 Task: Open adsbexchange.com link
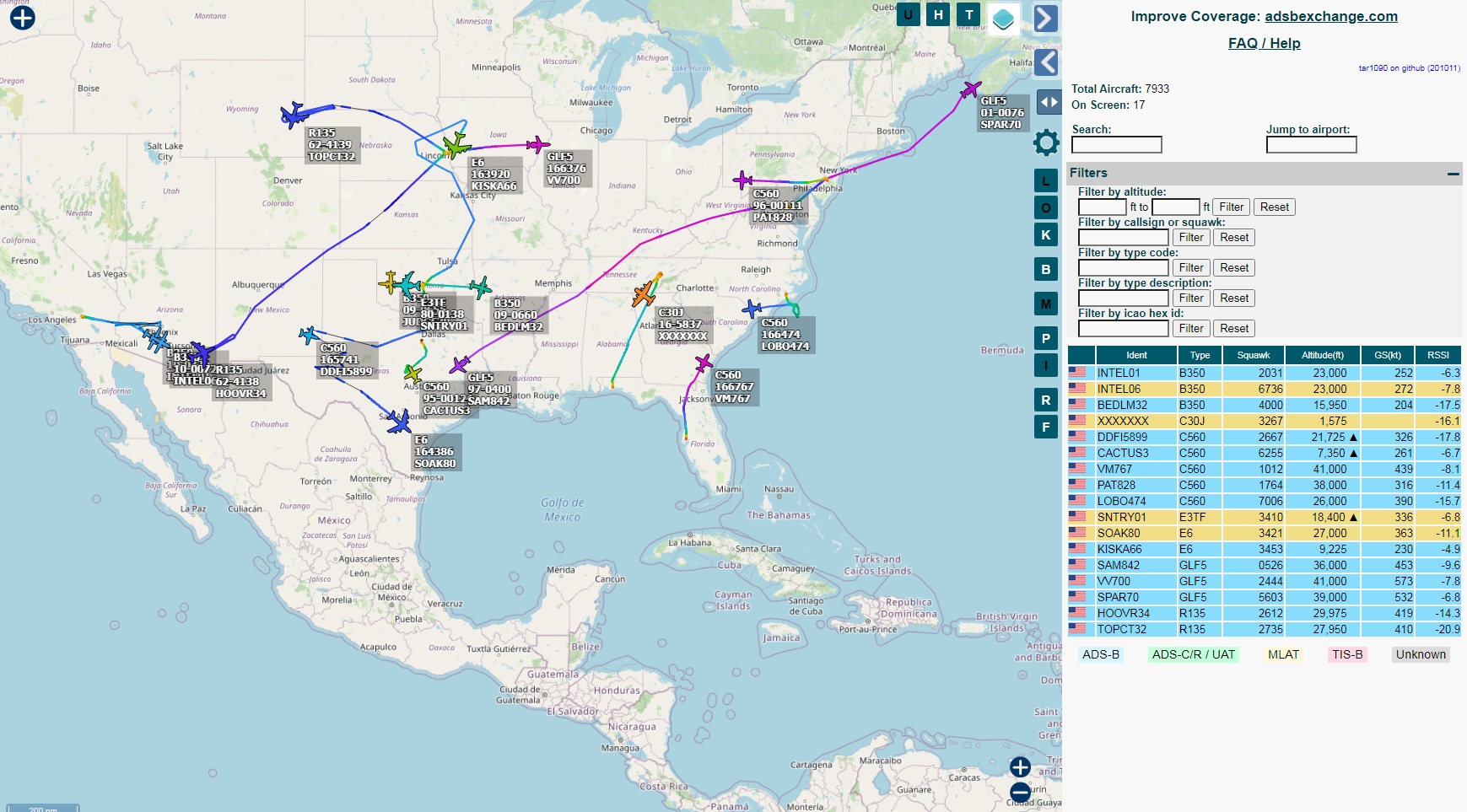coord(1330,16)
